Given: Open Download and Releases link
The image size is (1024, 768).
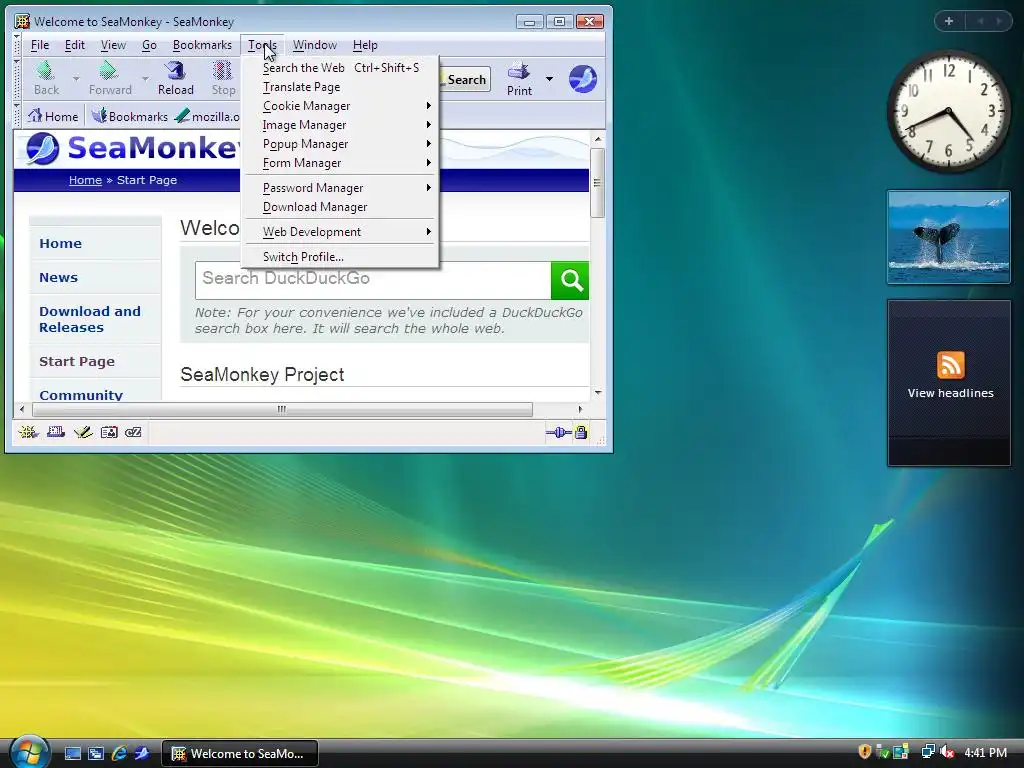Looking at the screenshot, I should tap(89, 319).
